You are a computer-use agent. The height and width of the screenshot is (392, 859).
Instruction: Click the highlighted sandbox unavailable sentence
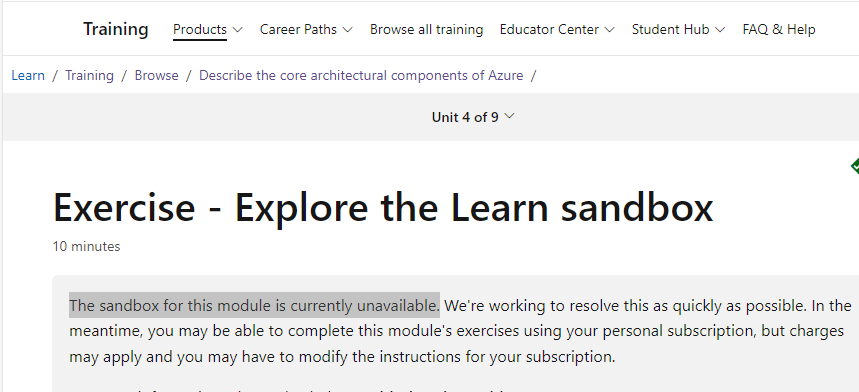coord(254,305)
